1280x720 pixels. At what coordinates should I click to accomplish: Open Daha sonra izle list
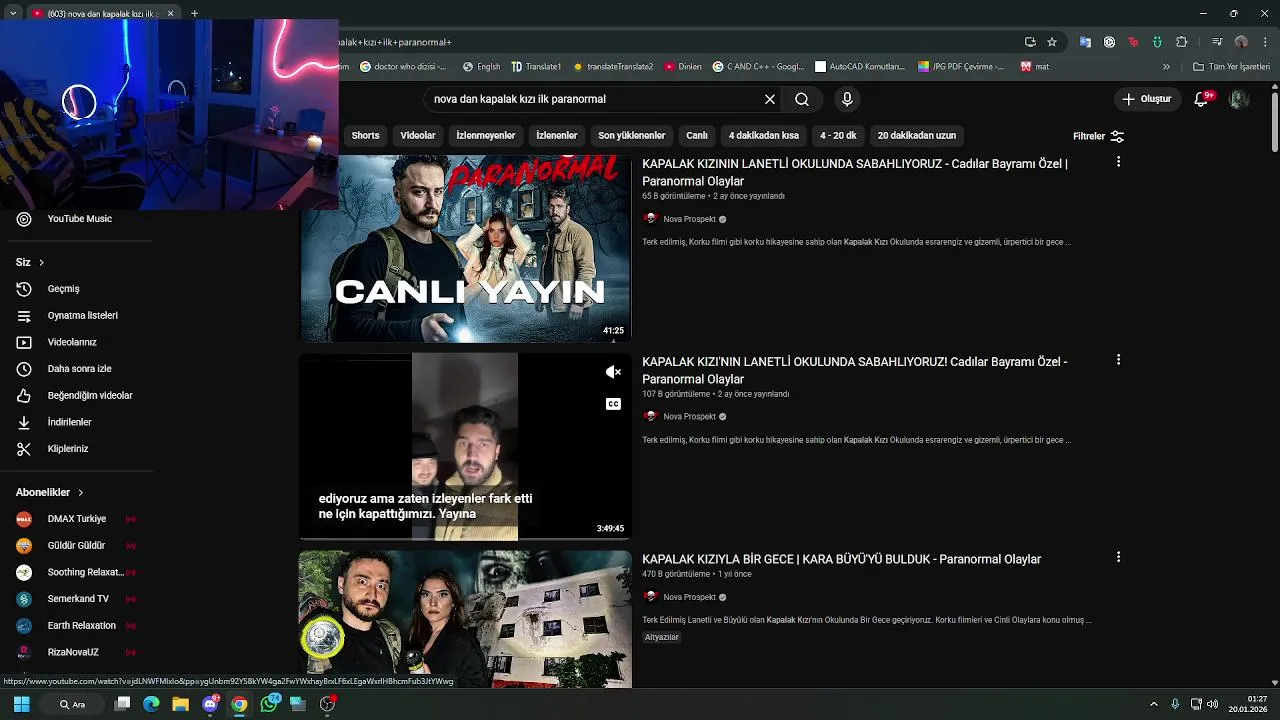[x=78, y=369]
